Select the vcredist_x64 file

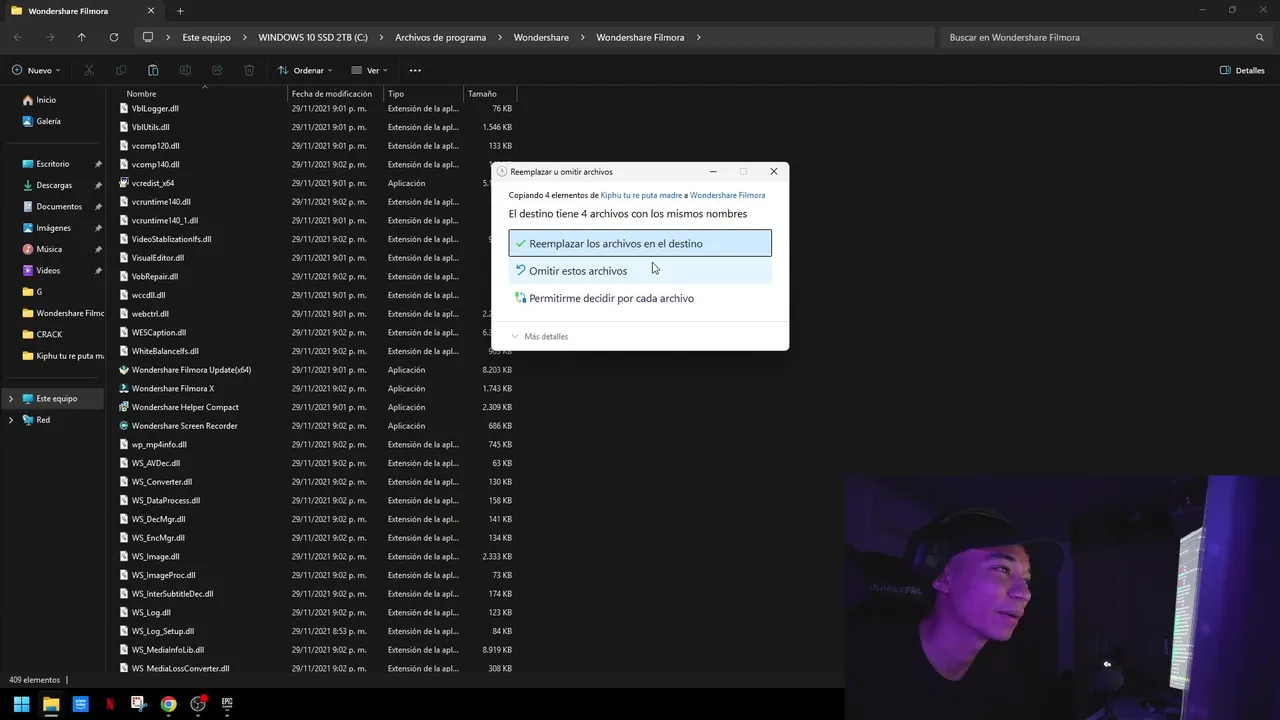[x=153, y=183]
